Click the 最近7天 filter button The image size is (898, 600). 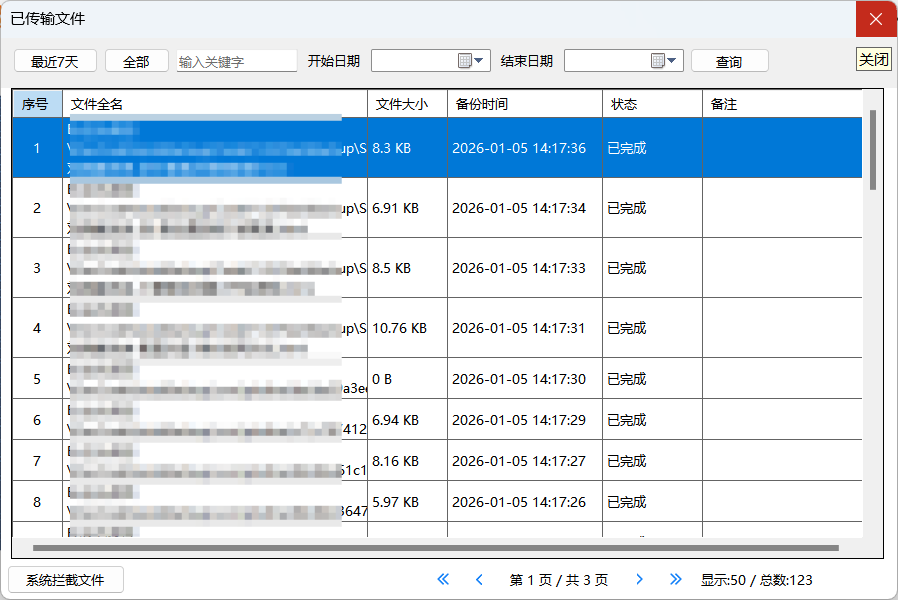(x=55, y=61)
